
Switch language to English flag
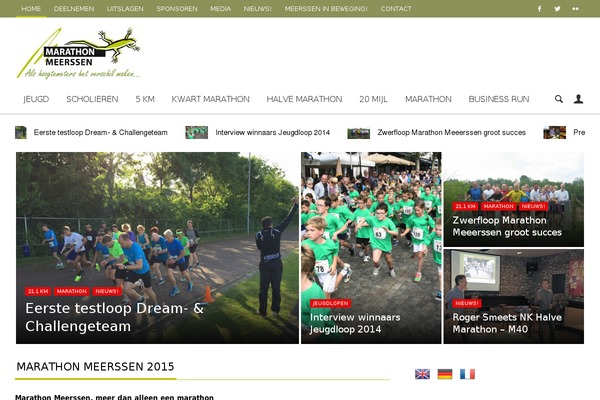pos(422,374)
